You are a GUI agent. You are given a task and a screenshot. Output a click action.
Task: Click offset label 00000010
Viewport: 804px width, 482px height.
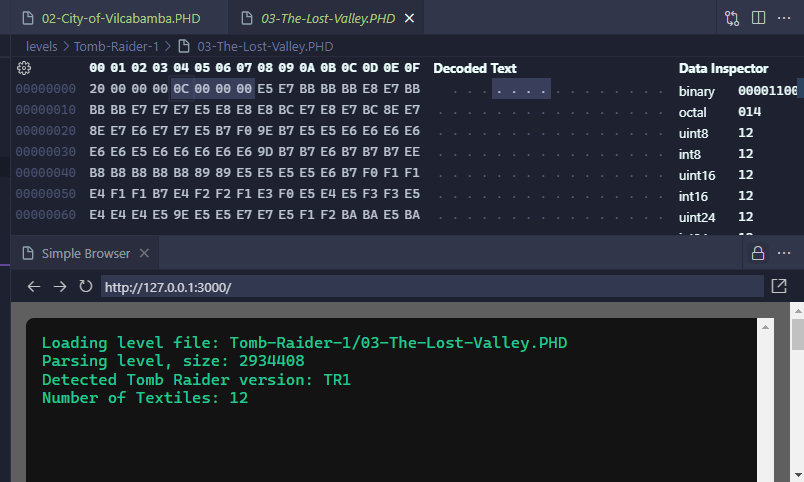tap(46, 110)
